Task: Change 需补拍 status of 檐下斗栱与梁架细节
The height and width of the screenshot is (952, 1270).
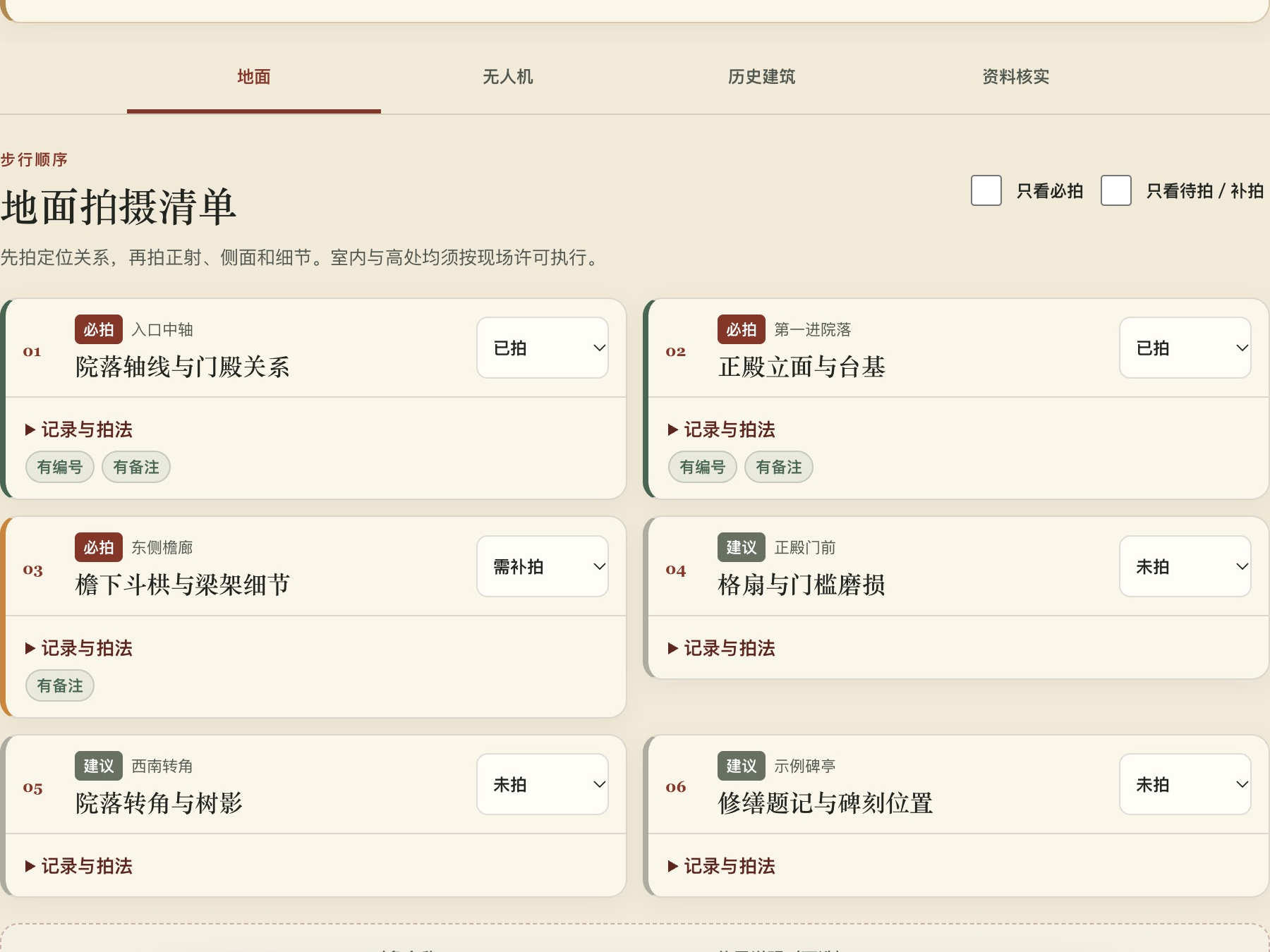Action: 543,566
